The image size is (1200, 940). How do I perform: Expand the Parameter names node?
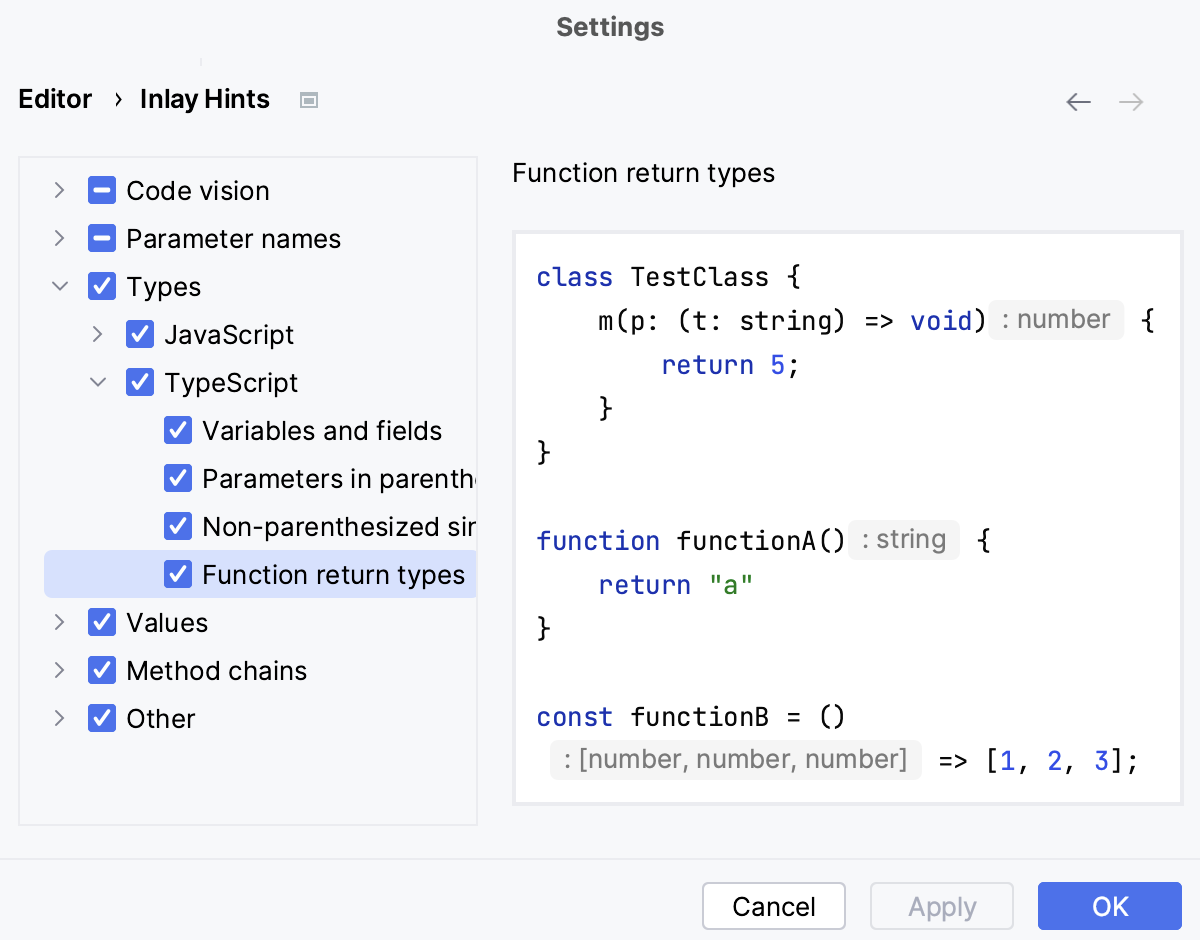[x=59, y=238]
